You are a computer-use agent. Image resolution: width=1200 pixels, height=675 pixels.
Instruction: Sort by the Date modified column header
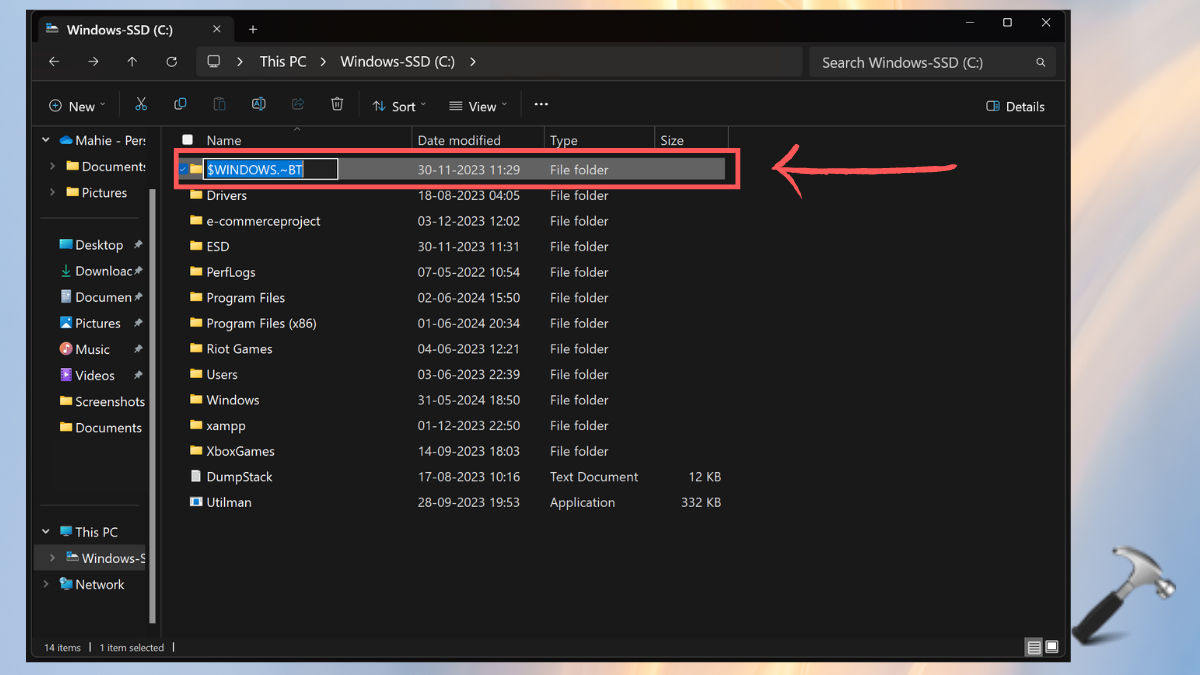click(459, 140)
